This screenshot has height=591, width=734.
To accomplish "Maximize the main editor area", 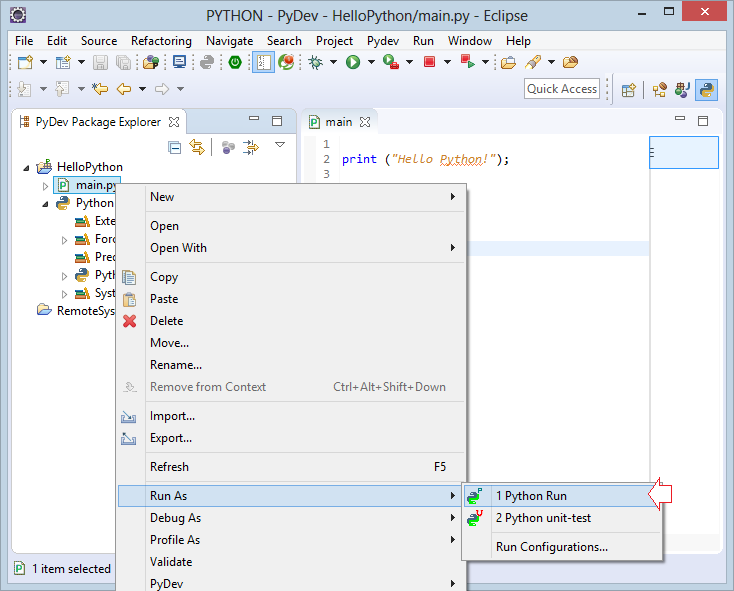I will pos(703,121).
